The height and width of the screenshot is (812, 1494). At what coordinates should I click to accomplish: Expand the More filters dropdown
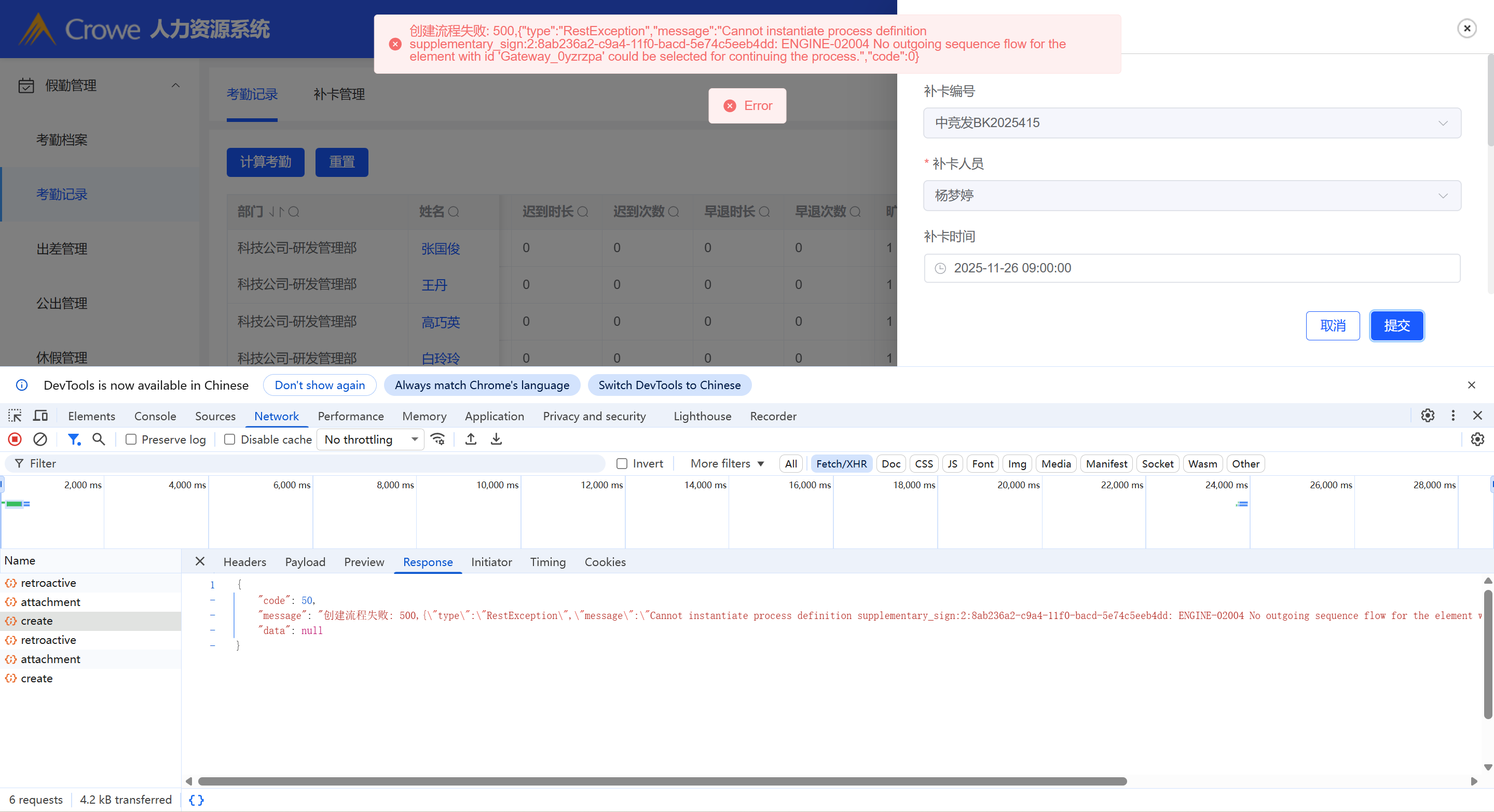click(727, 463)
